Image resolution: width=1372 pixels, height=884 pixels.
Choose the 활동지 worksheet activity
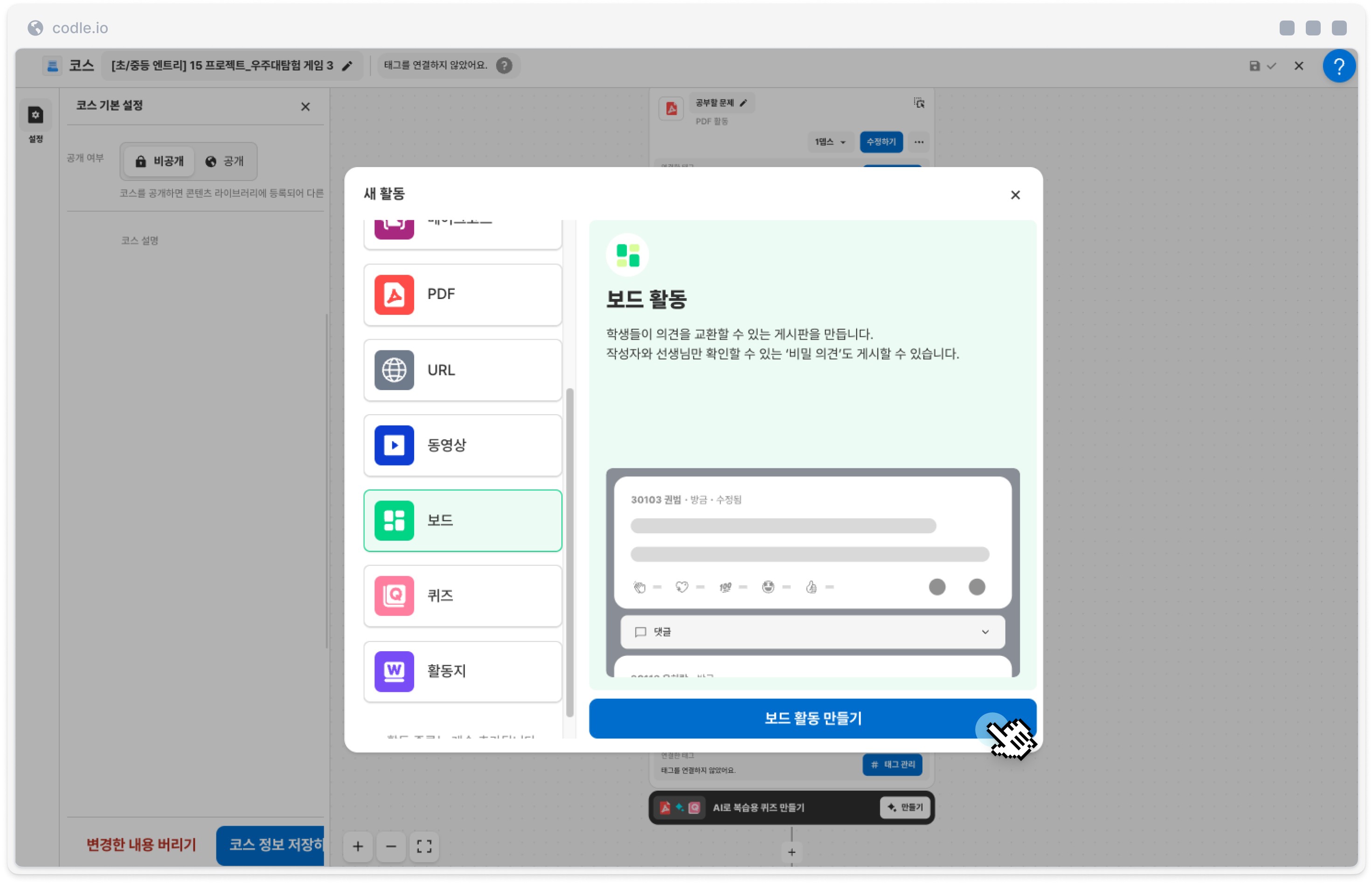pos(463,672)
